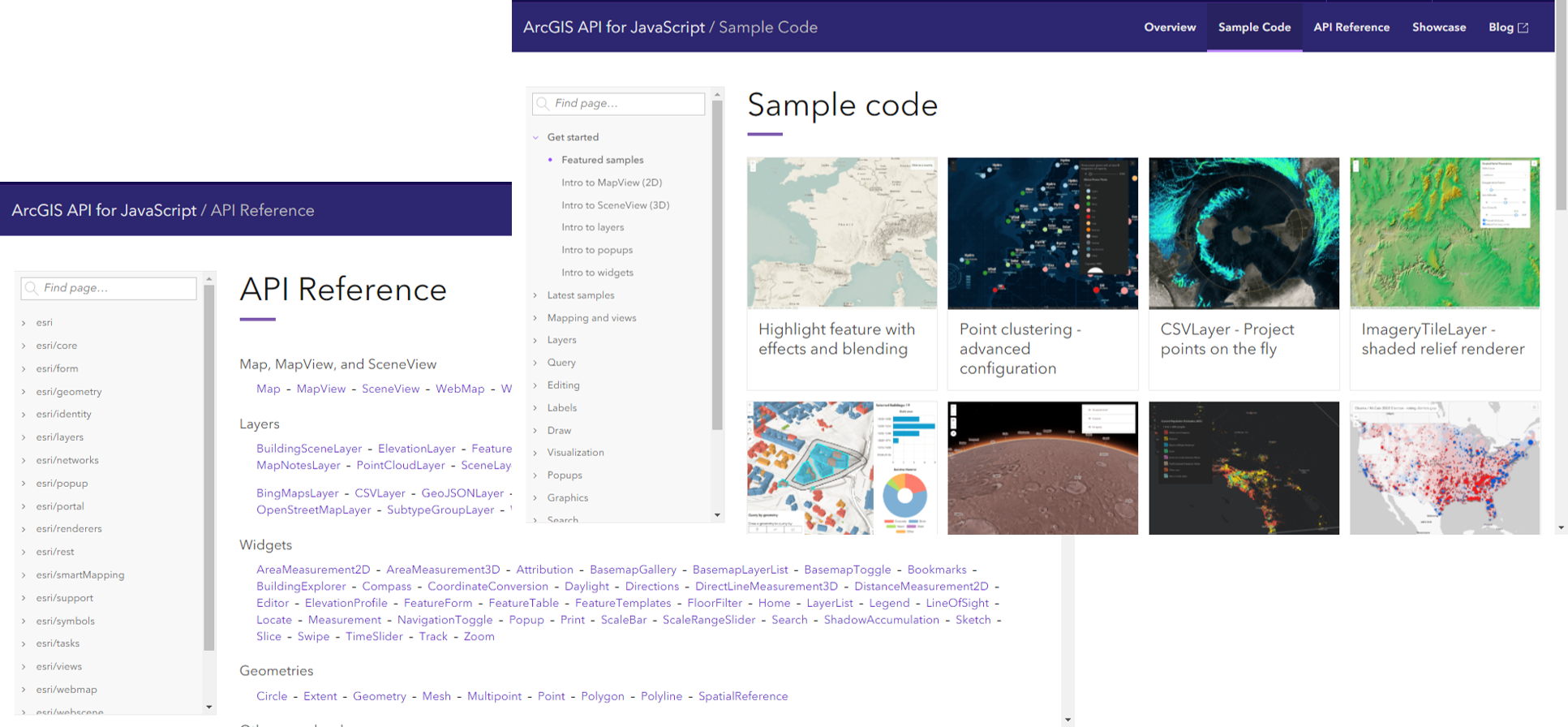This screenshot has width=1568, height=727.
Task: Expand the esri/smartMapping tree node
Action: click(24, 575)
